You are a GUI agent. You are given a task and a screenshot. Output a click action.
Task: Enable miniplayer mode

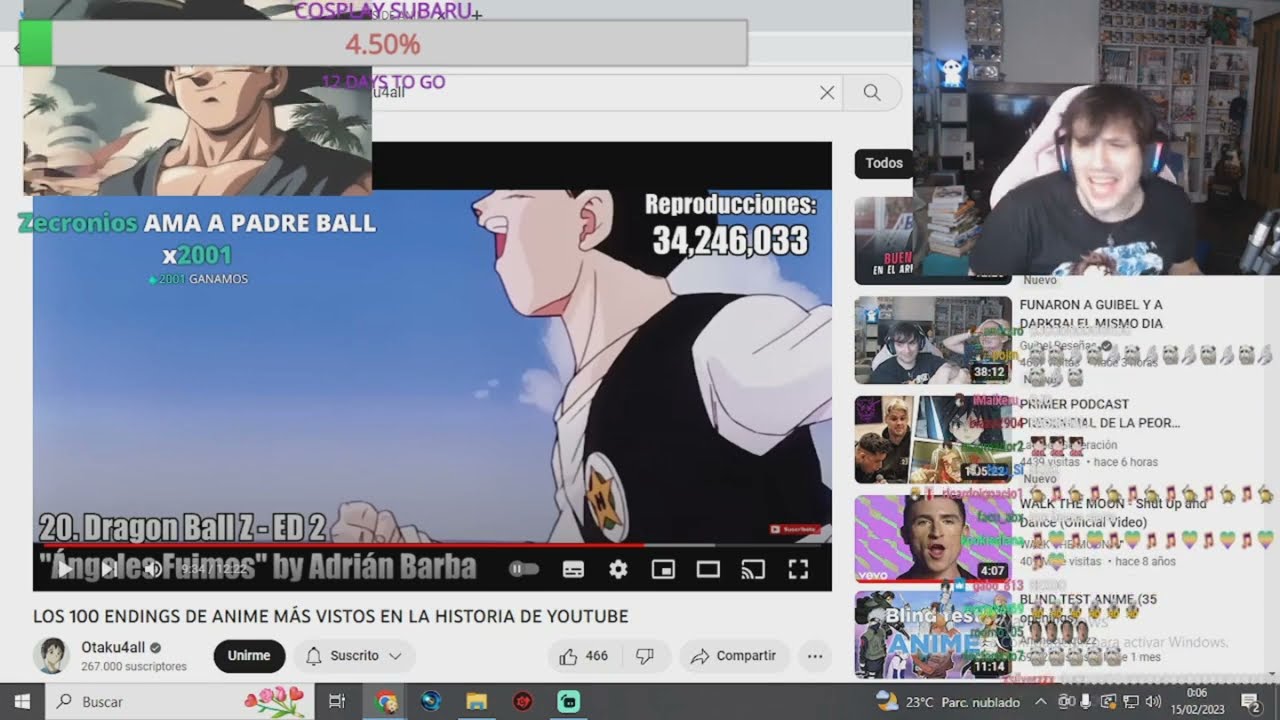[x=663, y=569]
